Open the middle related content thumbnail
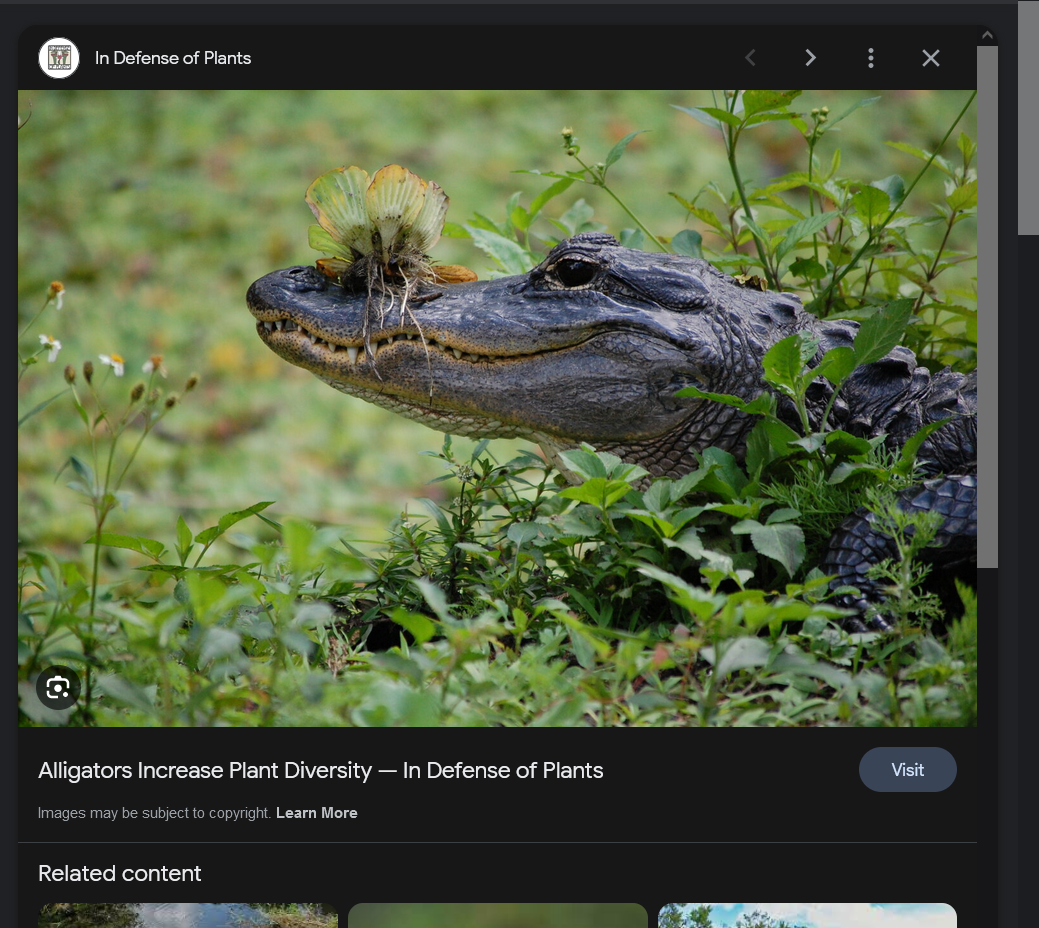Image resolution: width=1039 pixels, height=928 pixels. tap(498, 915)
